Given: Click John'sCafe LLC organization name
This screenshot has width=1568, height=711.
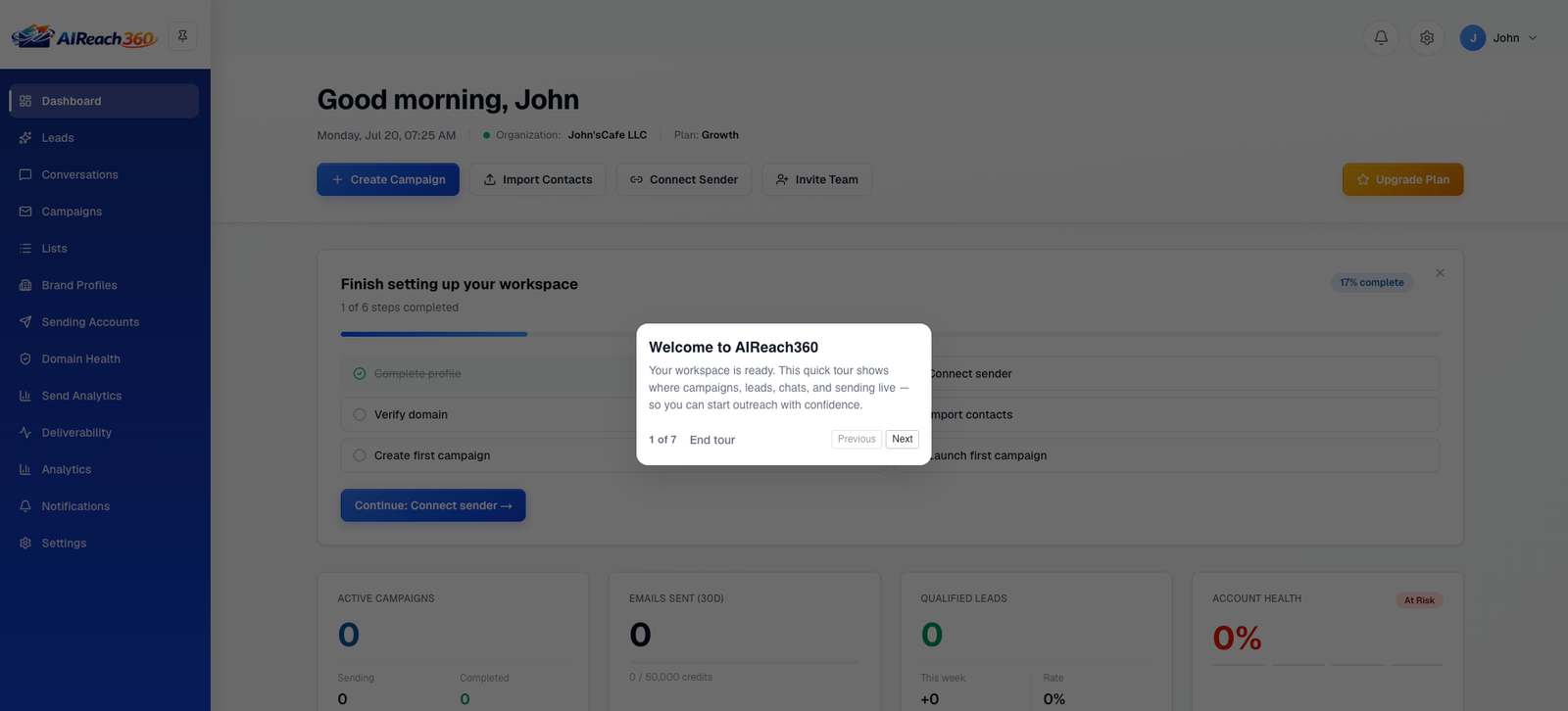Looking at the screenshot, I should tap(608, 135).
